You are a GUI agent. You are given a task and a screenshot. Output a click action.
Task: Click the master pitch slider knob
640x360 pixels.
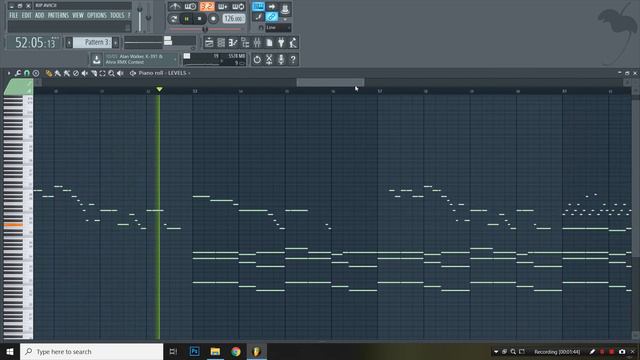pyautogui.click(x=148, y=18)
